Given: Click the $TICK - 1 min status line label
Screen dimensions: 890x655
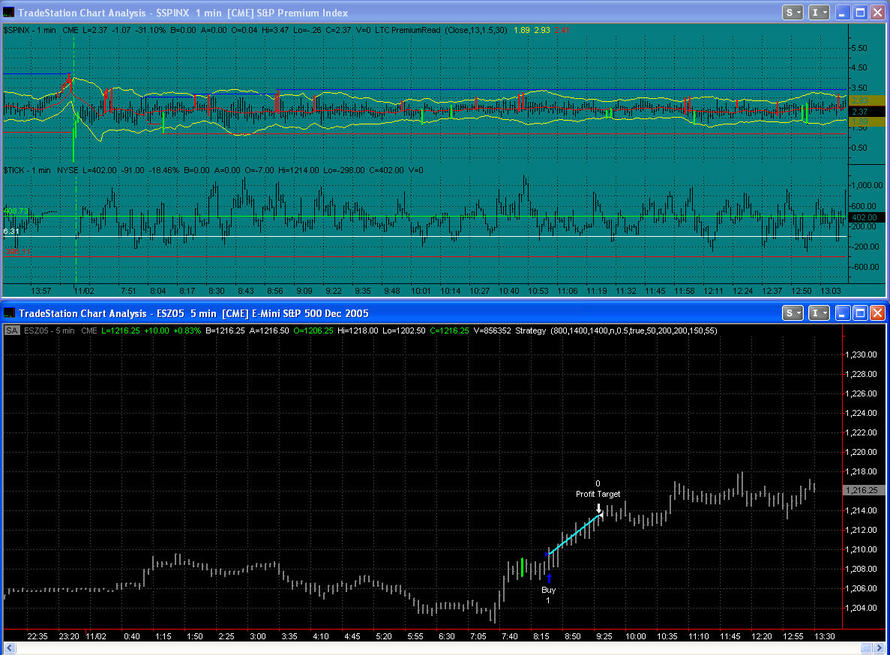Looking at the screenshot, I should pyautogui.click(x=27, y=170).
